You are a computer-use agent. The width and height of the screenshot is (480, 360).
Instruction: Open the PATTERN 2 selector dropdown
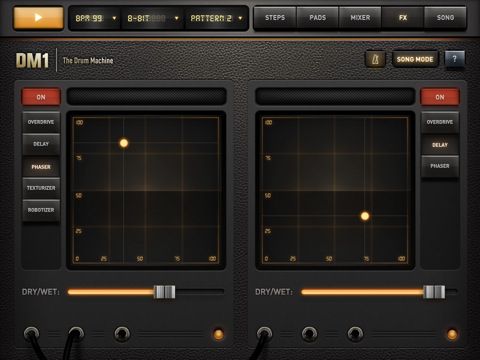pyautogui.click(x=216, y=18)
